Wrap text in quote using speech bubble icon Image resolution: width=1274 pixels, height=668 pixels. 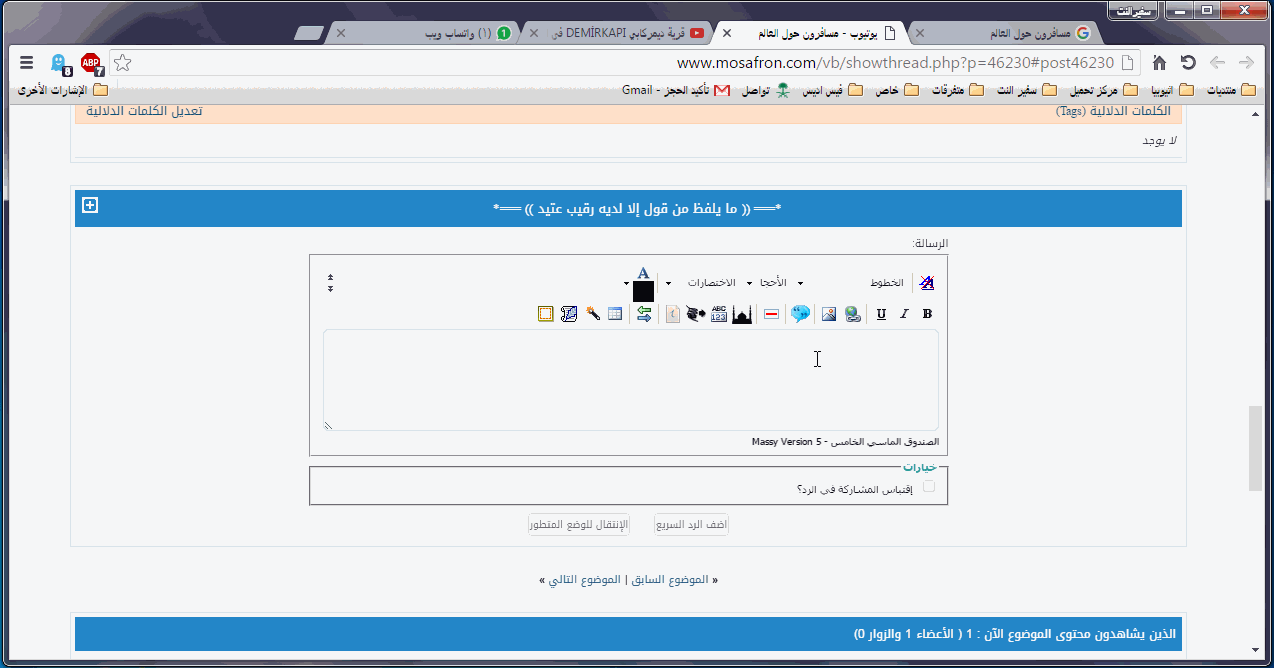(800, 314)
